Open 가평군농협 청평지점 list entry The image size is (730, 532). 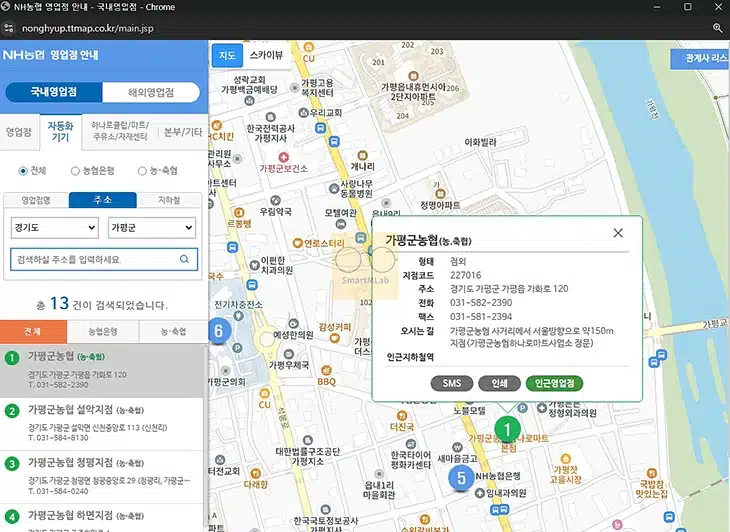click(102, 477)
